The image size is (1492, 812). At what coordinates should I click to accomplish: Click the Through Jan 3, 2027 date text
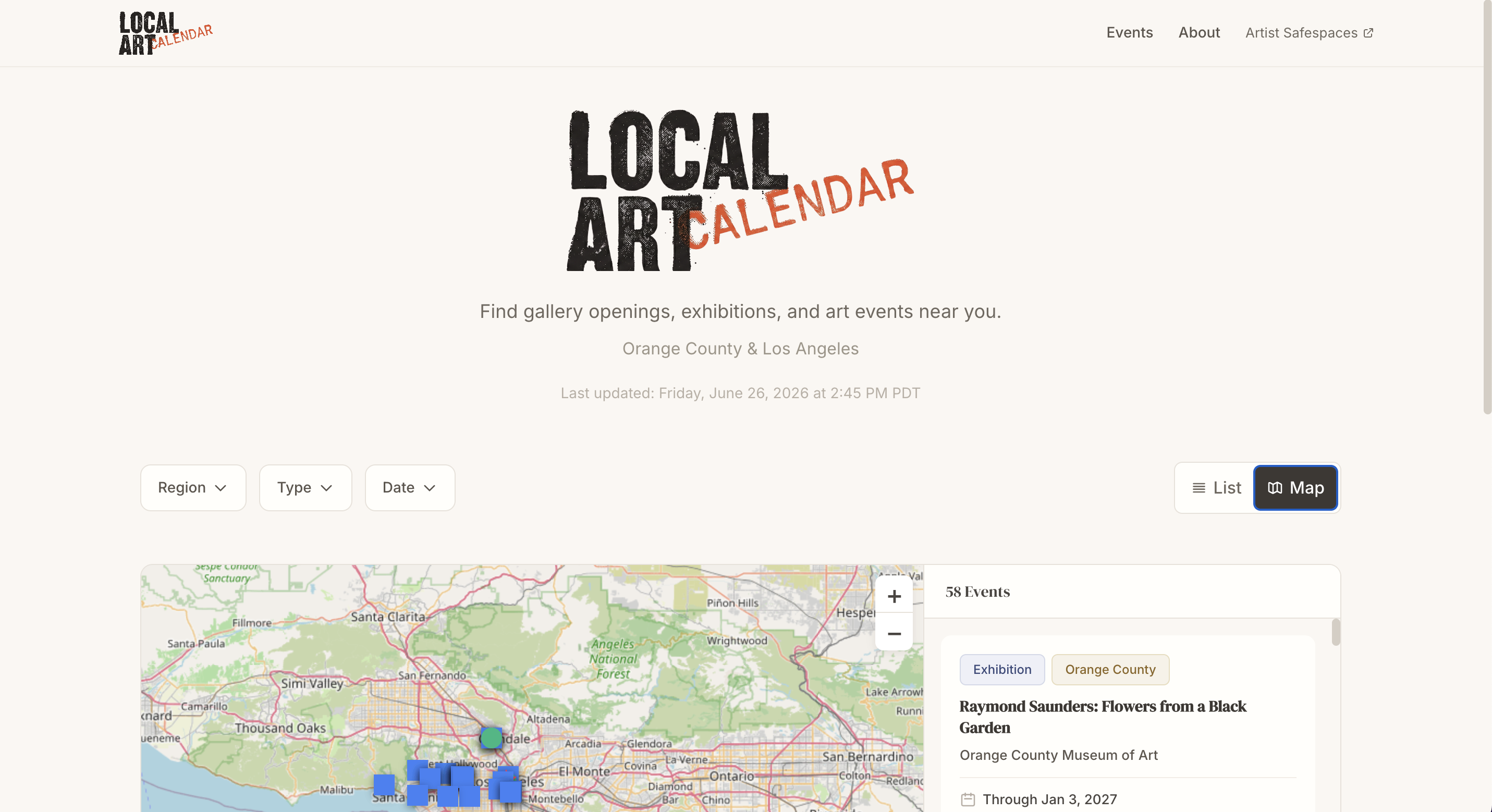click(1049, 799)
